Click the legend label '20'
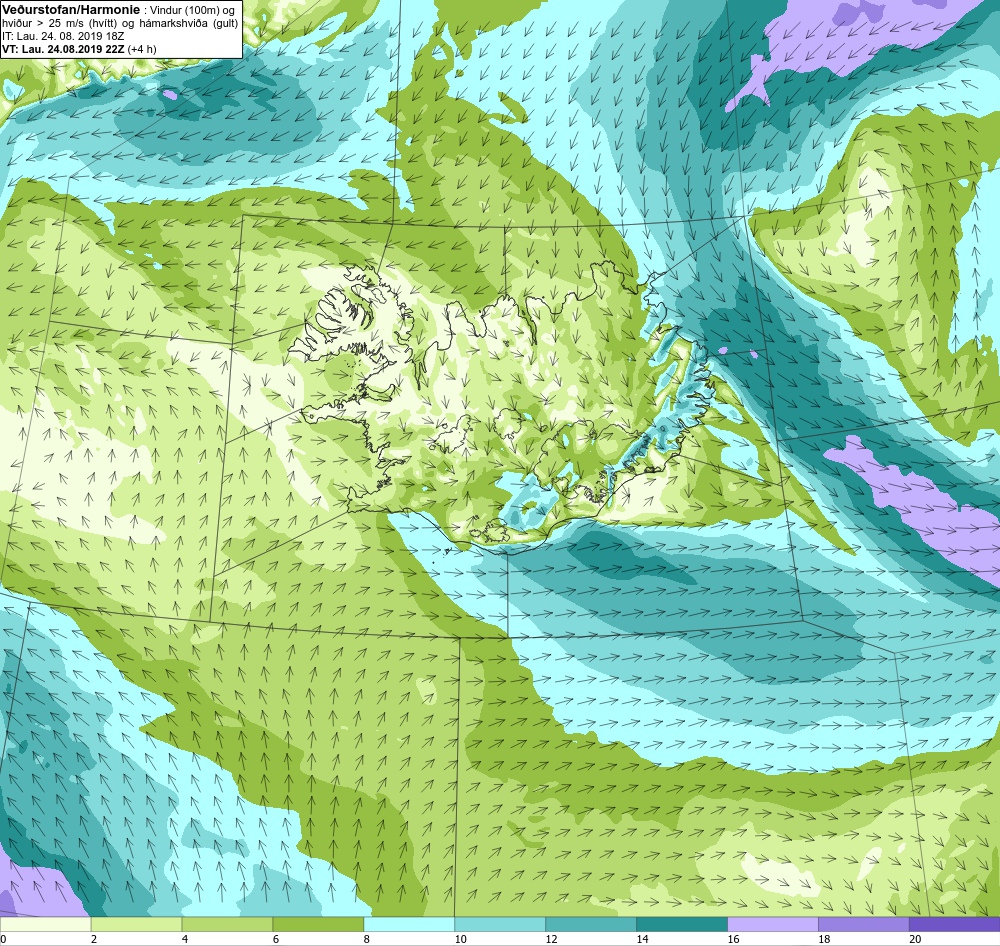Image resolution: width=1000 pixels, height=946 pixels. pyautogui.click(x=915, y=939)
